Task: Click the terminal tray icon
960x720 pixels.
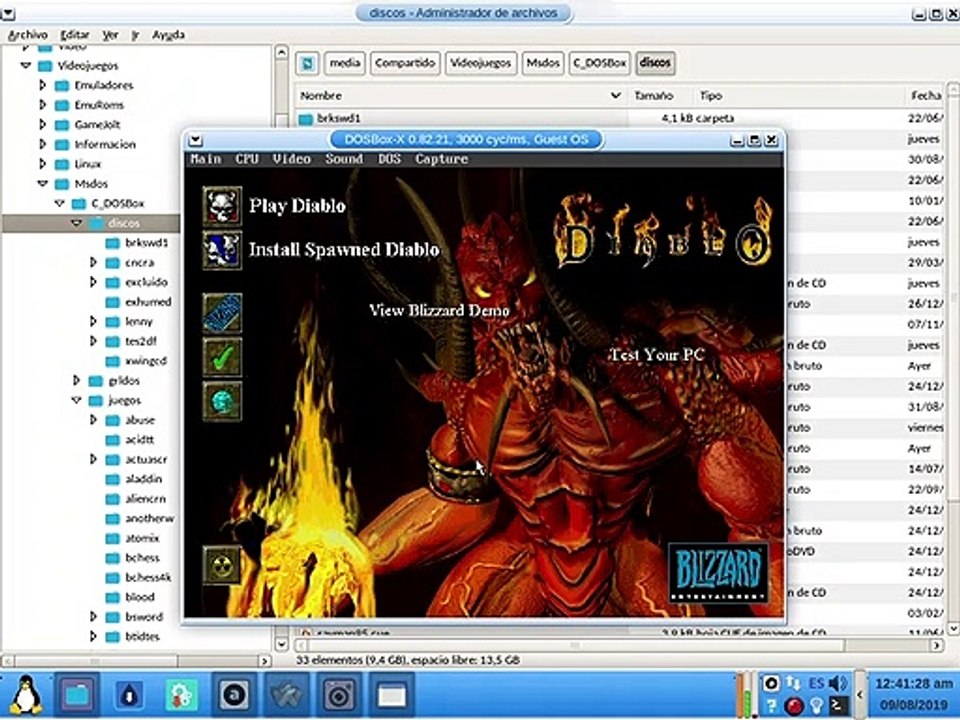Action: click(x=838, y=706)
